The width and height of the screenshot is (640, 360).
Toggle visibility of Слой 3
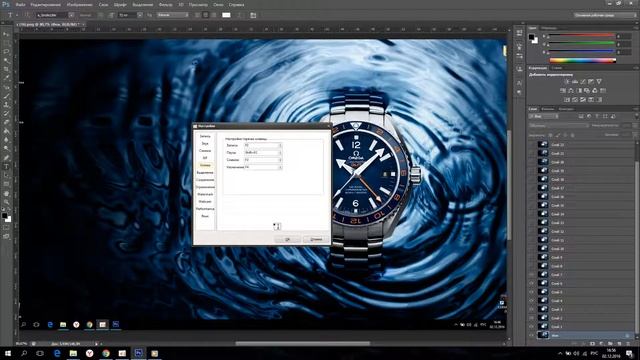coord(531,309)
